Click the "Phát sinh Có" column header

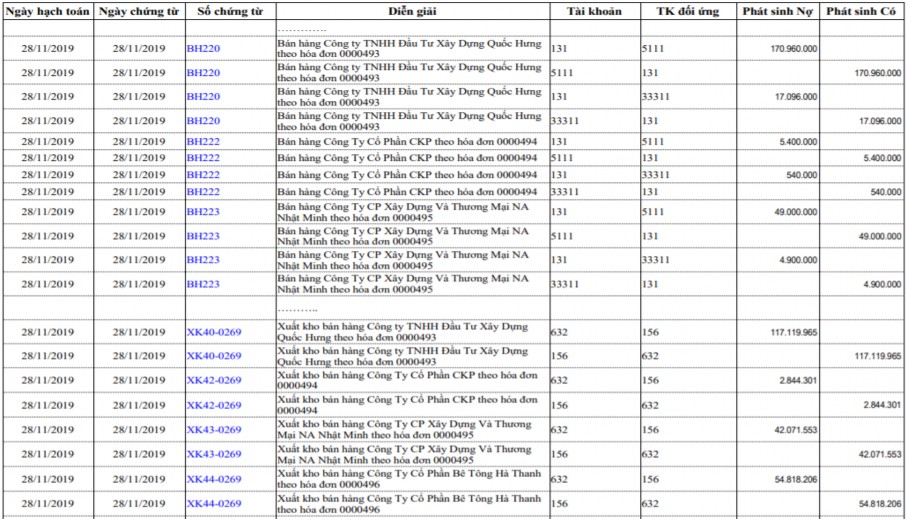[x=863, y=11]
